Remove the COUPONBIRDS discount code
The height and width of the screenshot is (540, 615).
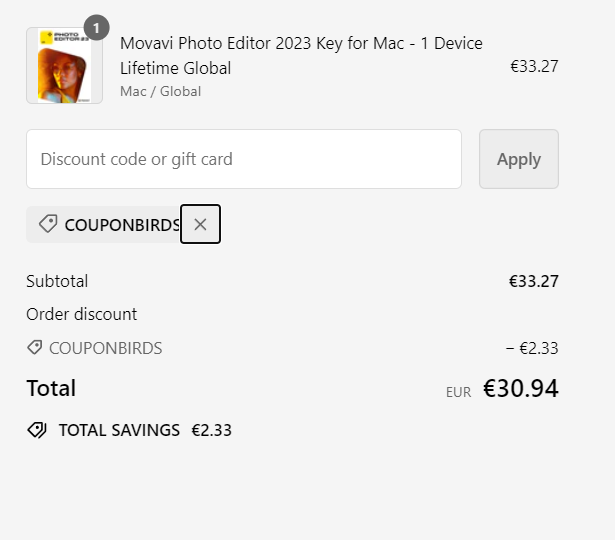click(x=200, y=224)
